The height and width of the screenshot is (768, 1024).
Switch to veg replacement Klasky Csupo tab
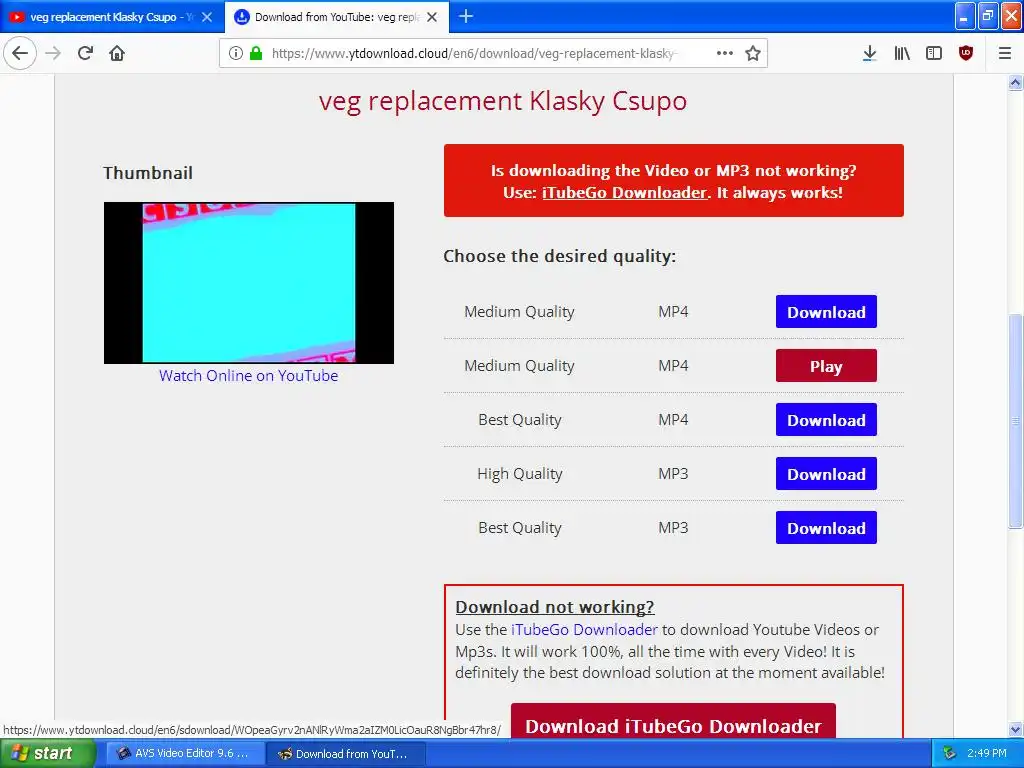[112, 17]
